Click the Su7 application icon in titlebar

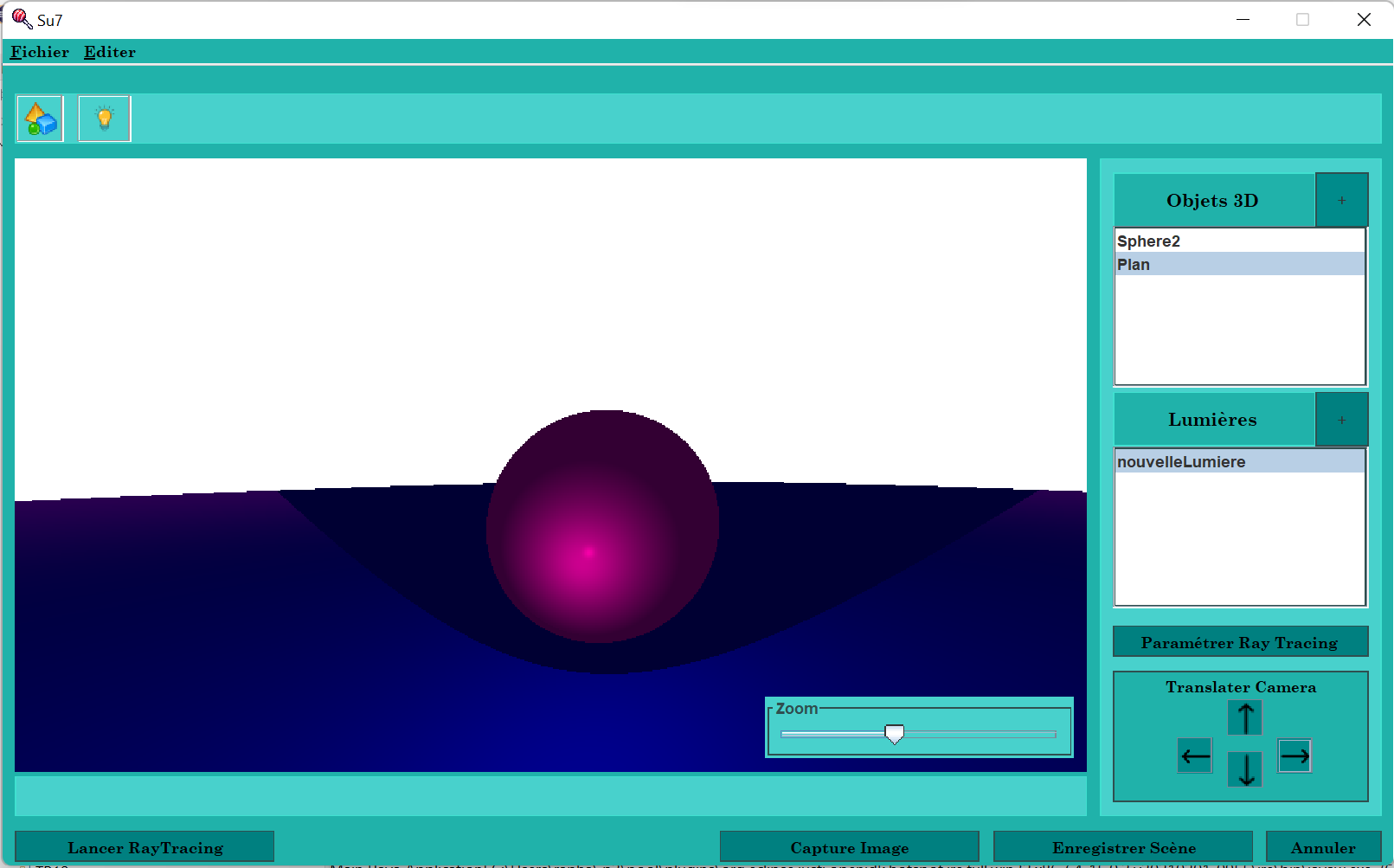[21, 18]
